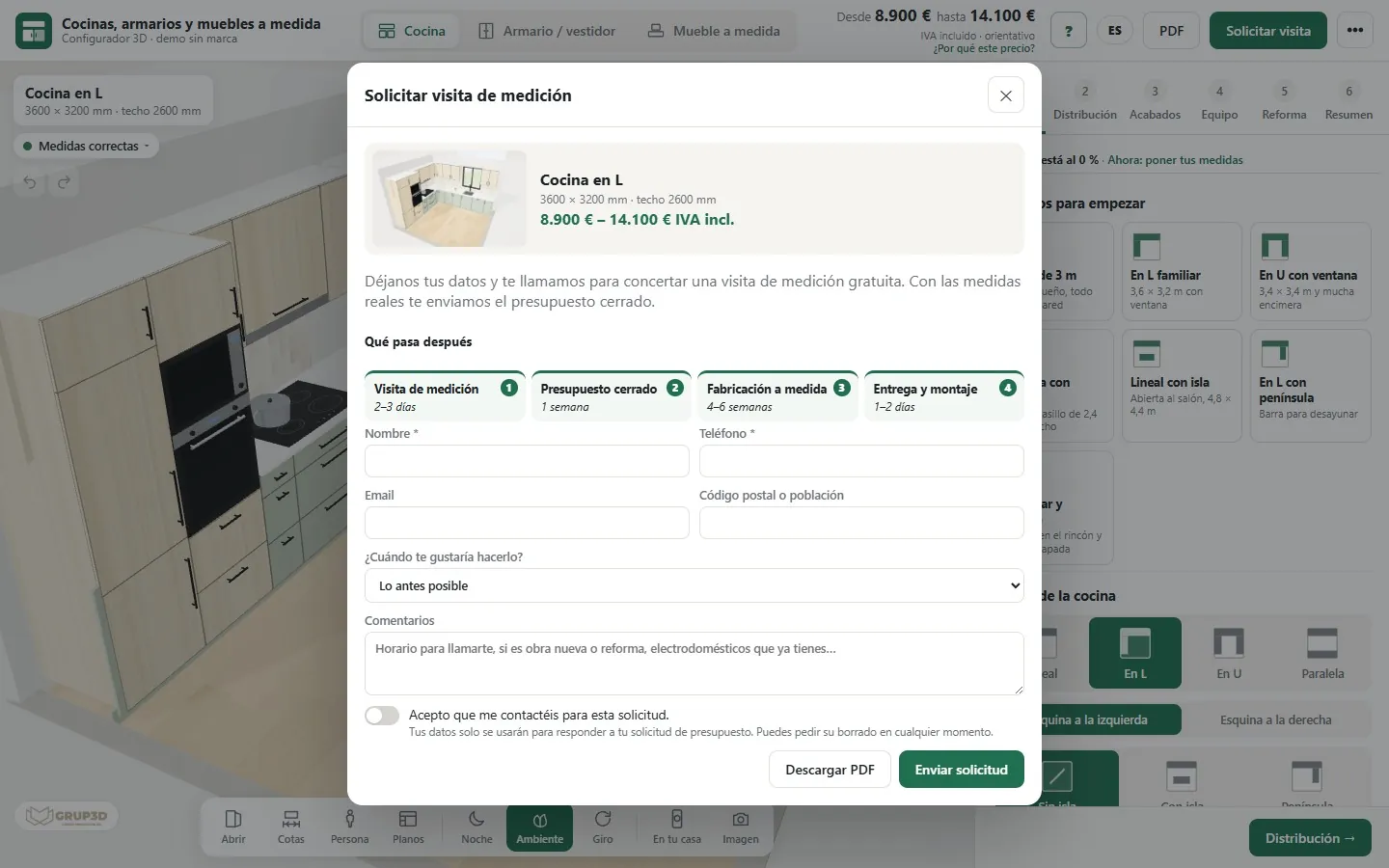Switch to the Cocina tab

pos(412,31)
